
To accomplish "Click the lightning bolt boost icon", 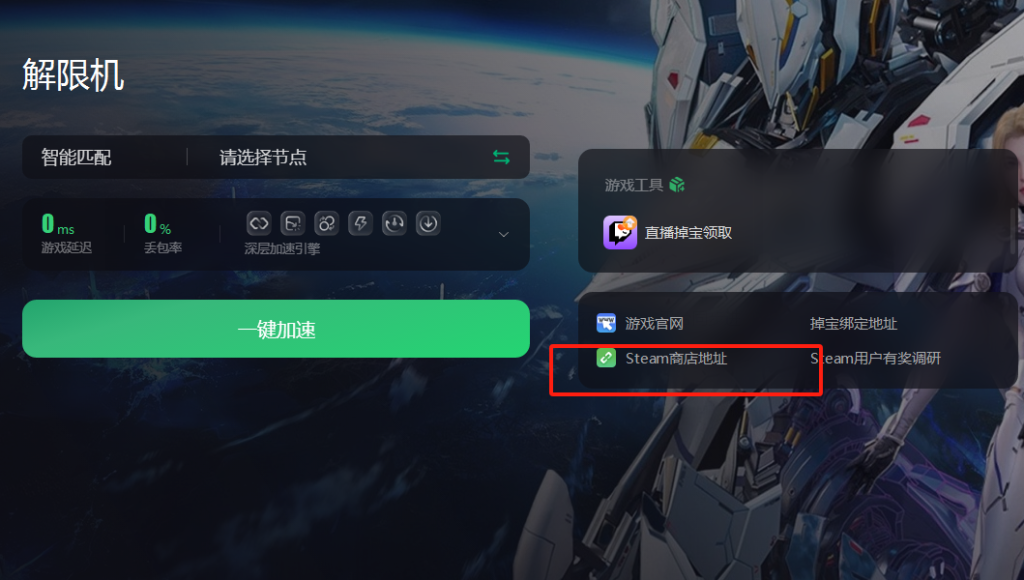I will 360,223.
